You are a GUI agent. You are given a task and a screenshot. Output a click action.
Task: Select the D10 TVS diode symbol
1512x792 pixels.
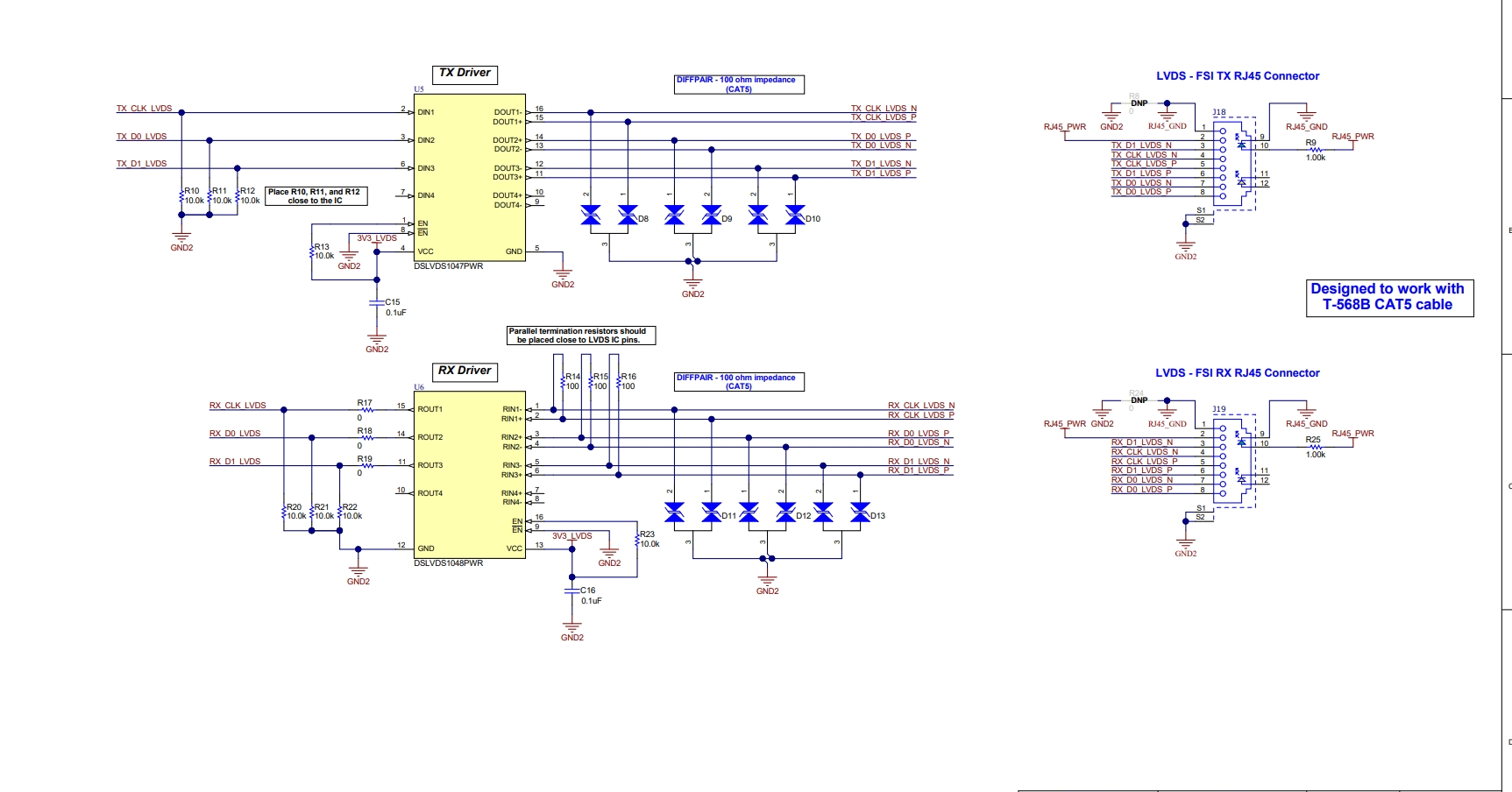click(777, 216)
